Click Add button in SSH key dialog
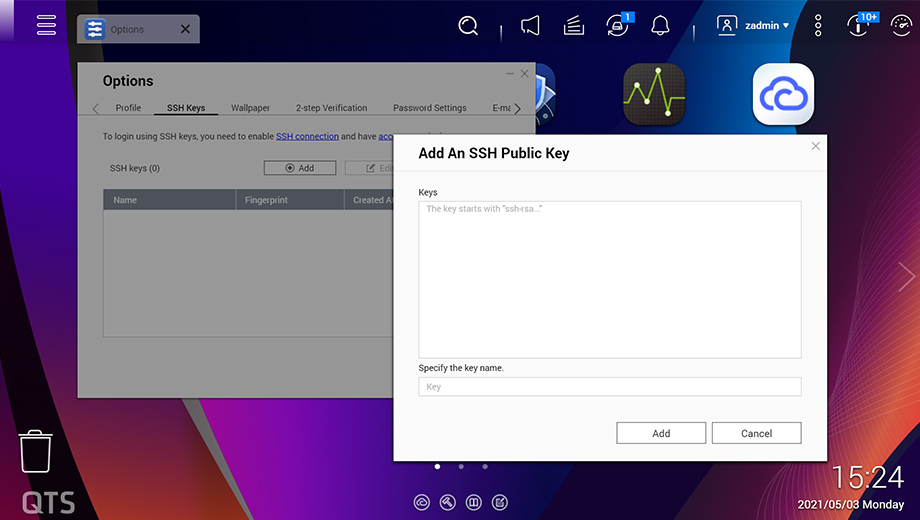Viewport: 920px width, 520px height. point(661,433)
